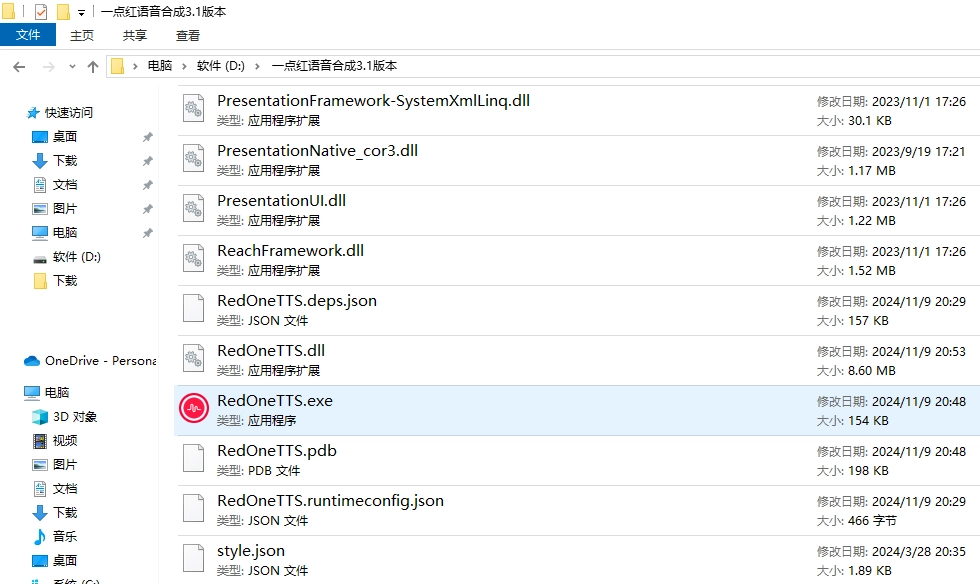Viewport: 980px width, 584px height.
Task: Click the Up one level arrow
Action: pyautogui.click(x=93, y=66)
